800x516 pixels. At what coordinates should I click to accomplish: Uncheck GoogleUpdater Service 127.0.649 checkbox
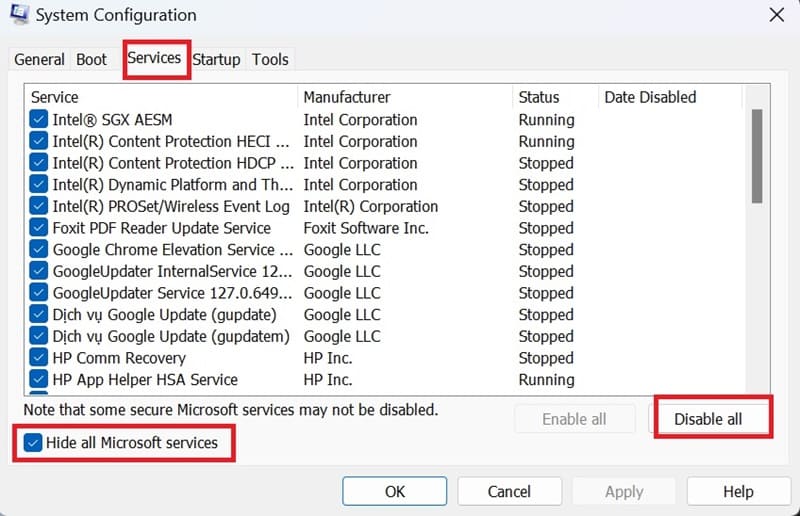[39, 293]
